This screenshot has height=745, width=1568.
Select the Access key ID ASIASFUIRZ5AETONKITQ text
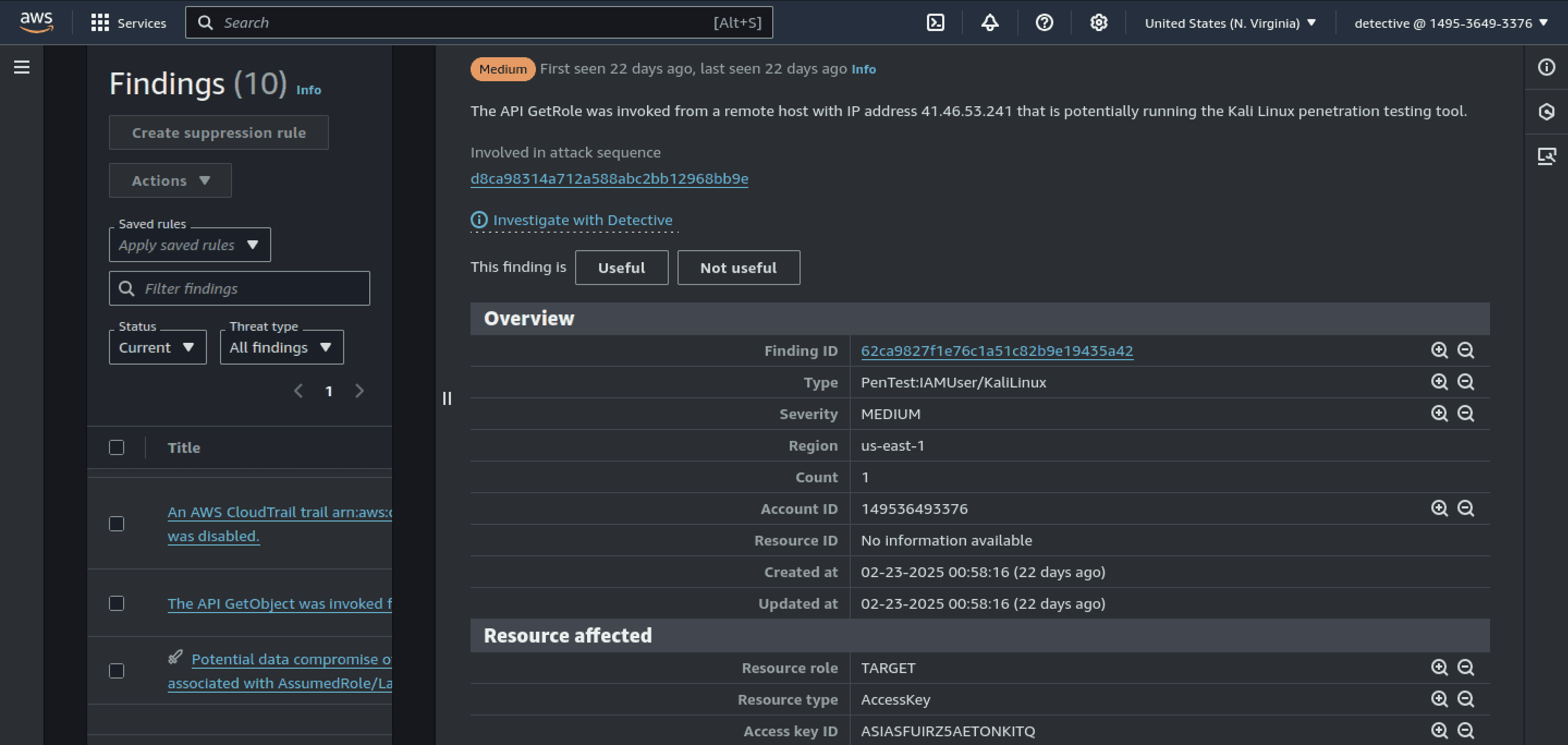point(948,731)
